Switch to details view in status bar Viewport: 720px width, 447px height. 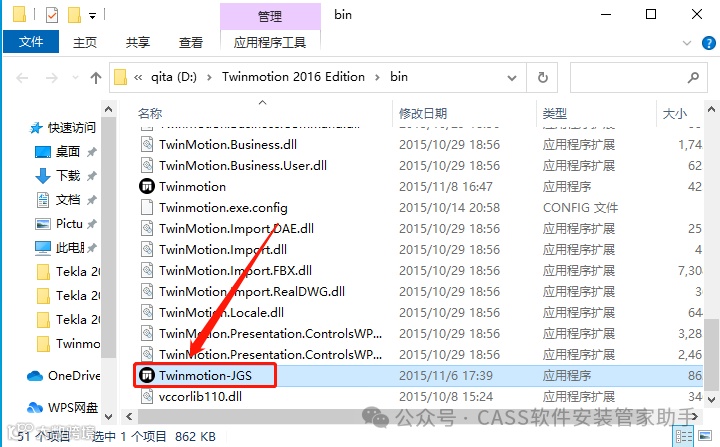pyautogui.click(x=683, y=436)
